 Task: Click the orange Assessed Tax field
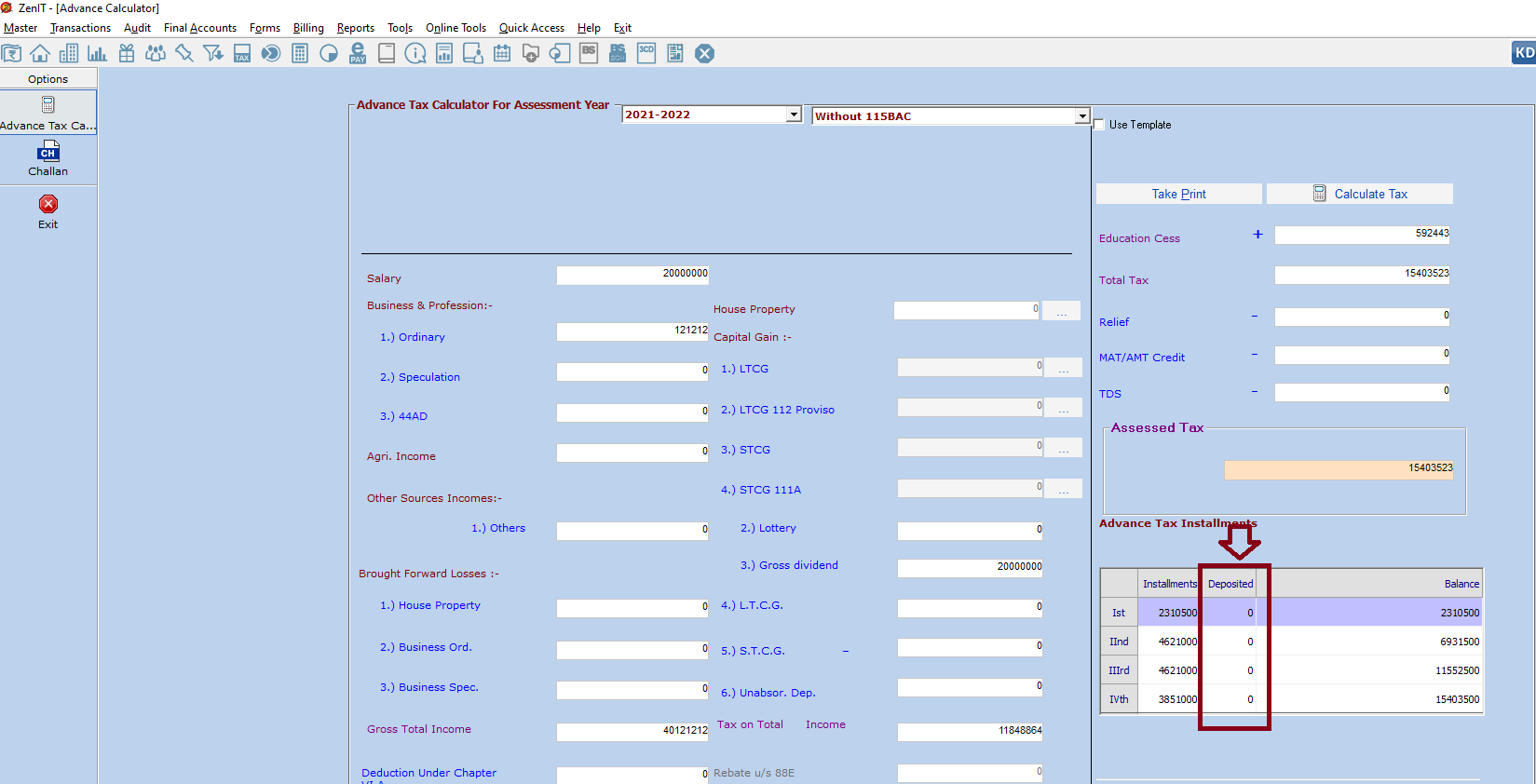click(x=1339, y=469)
